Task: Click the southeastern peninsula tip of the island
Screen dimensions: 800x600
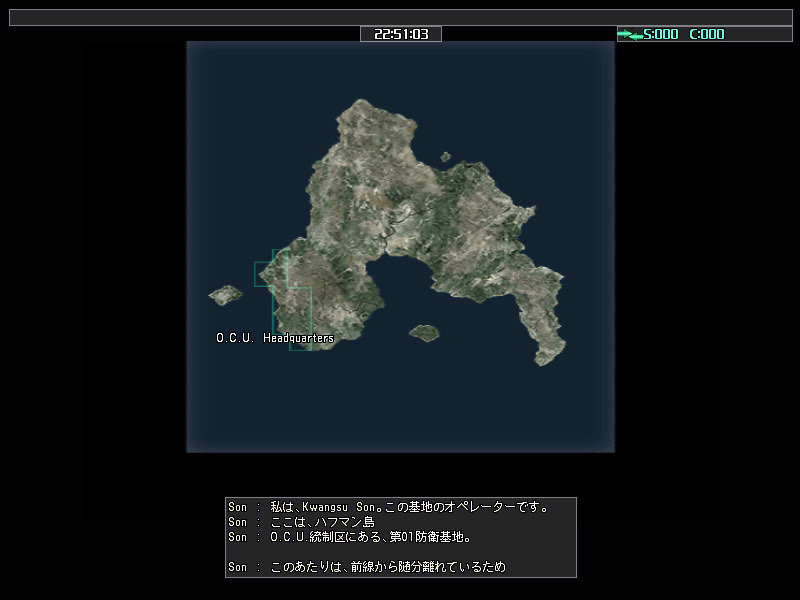Action: 548,350
